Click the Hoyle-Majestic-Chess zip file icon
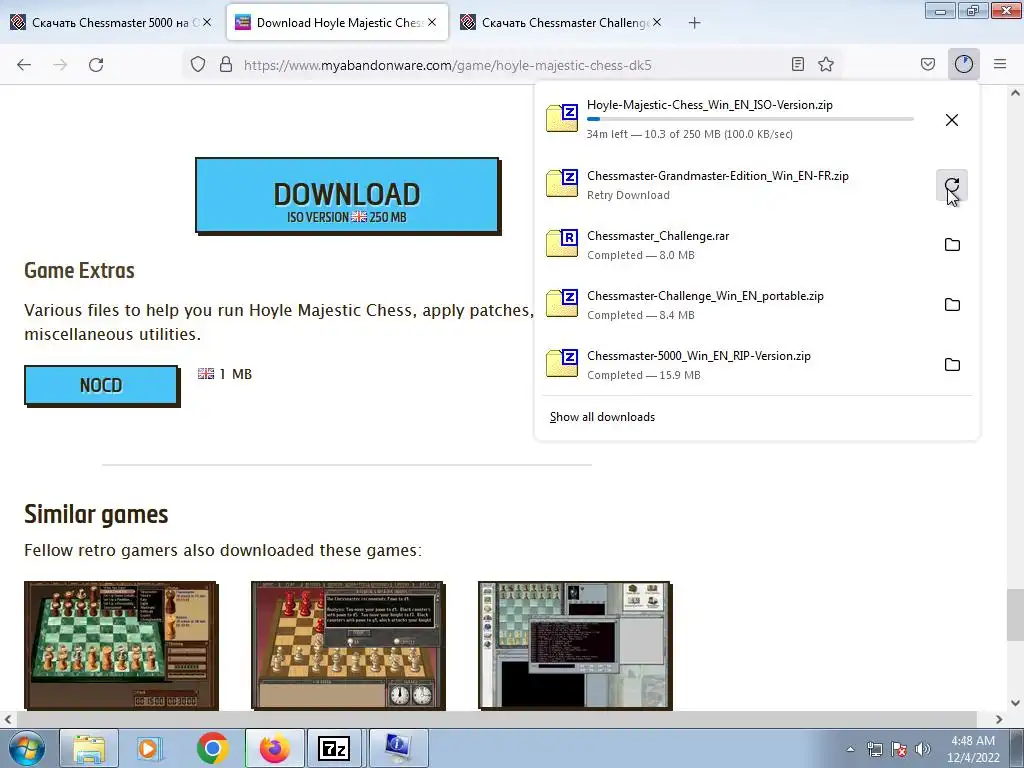Image resolution: width=1024 pixels, height=768 pixels. (562, 118)
